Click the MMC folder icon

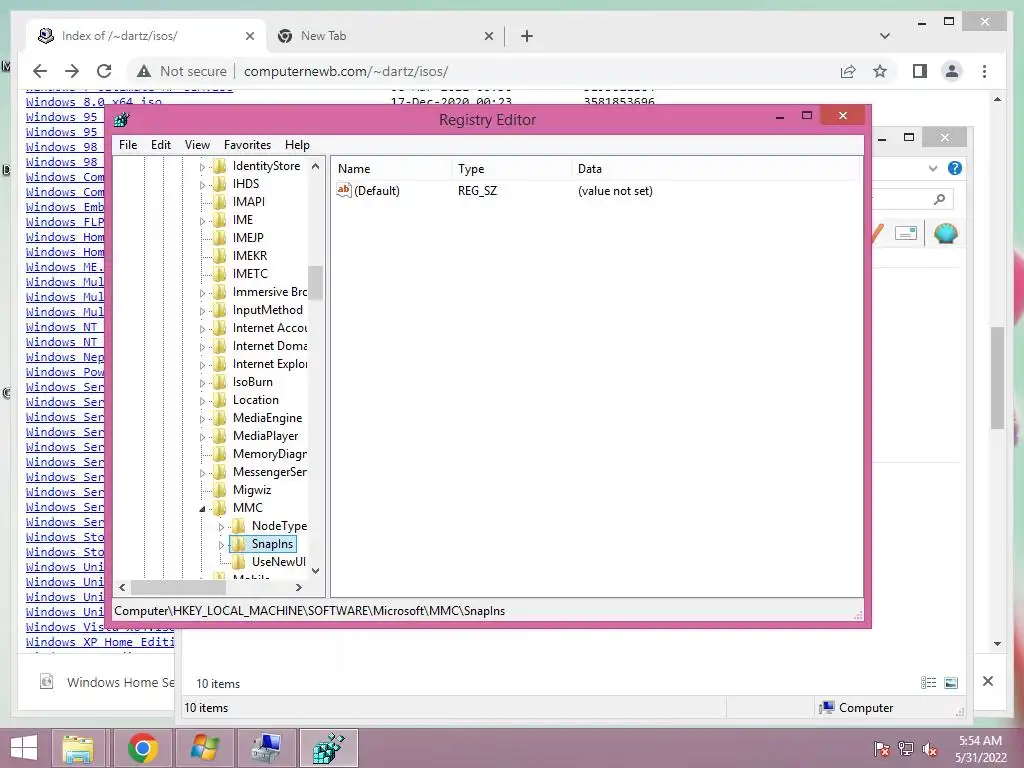coord(220,507)
